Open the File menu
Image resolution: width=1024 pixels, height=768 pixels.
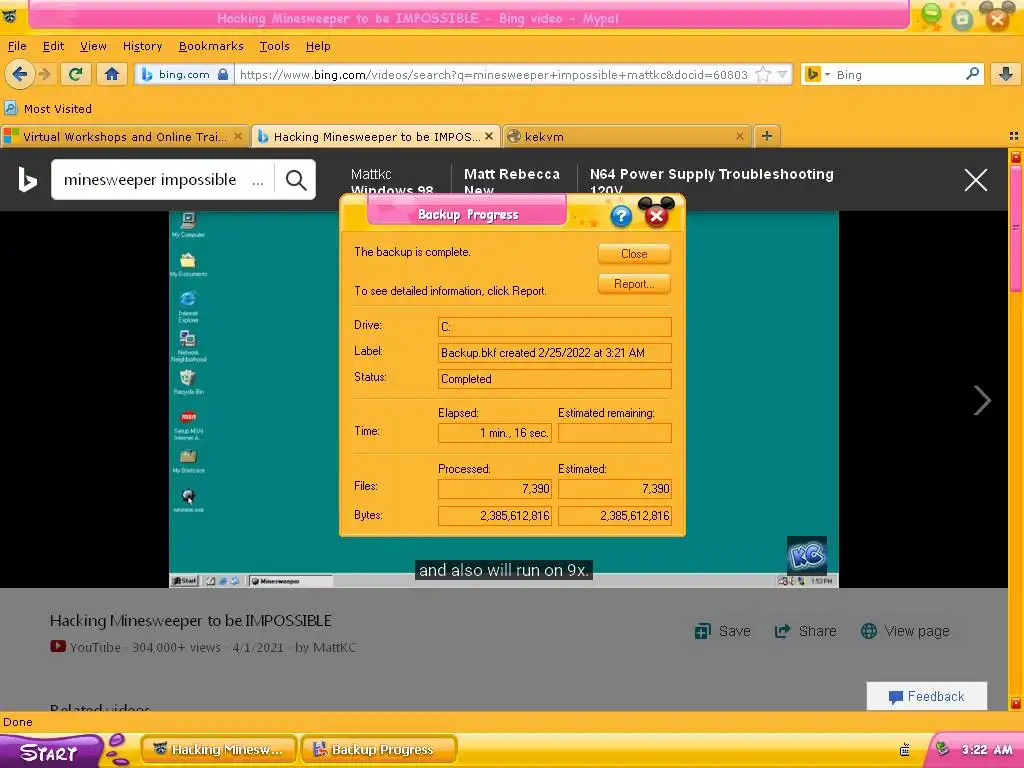coord(17,46)
